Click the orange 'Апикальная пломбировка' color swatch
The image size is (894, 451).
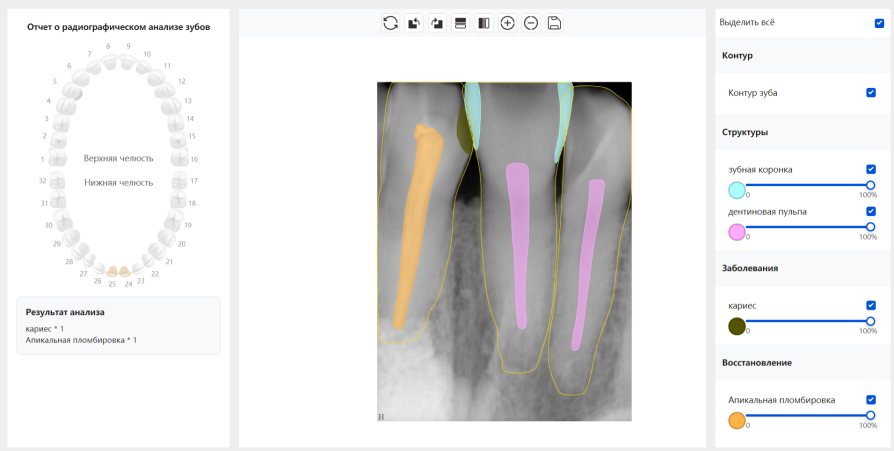click(737, 420)
